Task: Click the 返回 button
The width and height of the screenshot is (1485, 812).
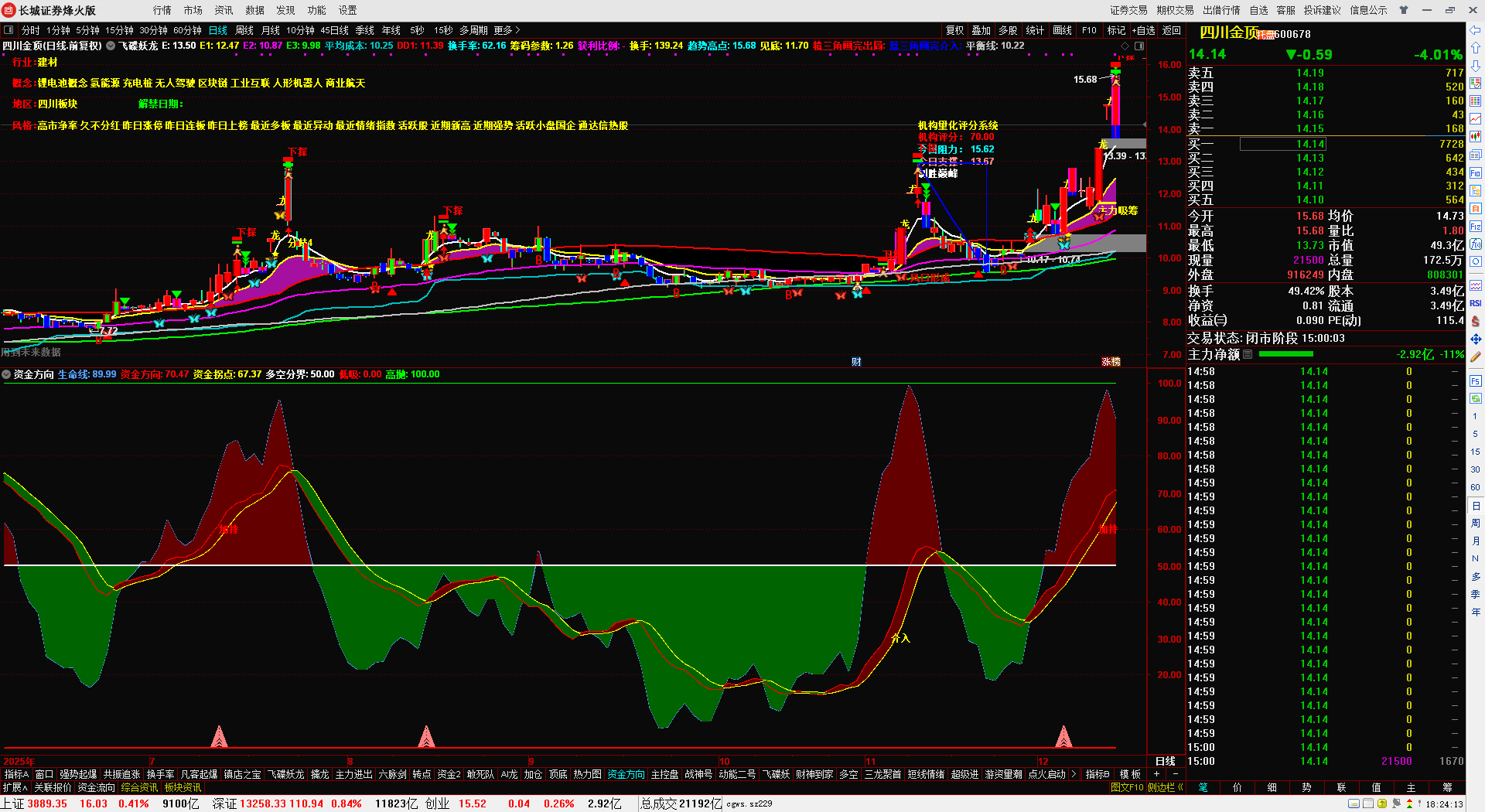Action: coord(1172,30)
